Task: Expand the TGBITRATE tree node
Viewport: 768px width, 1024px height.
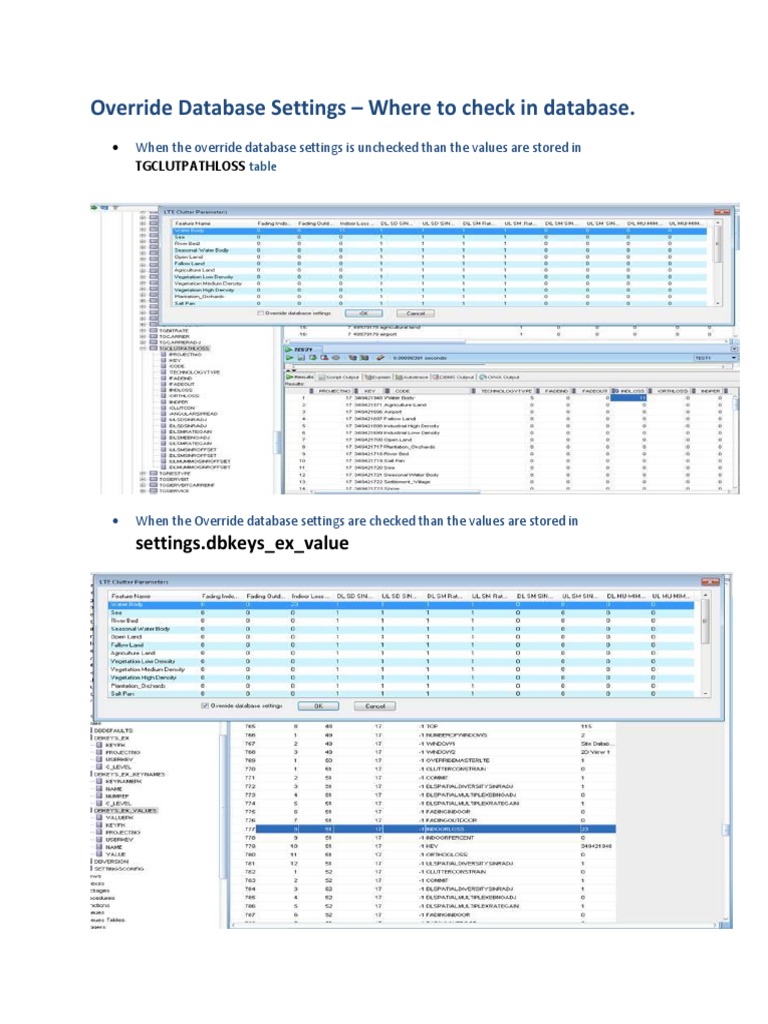Action: (143, 331)
